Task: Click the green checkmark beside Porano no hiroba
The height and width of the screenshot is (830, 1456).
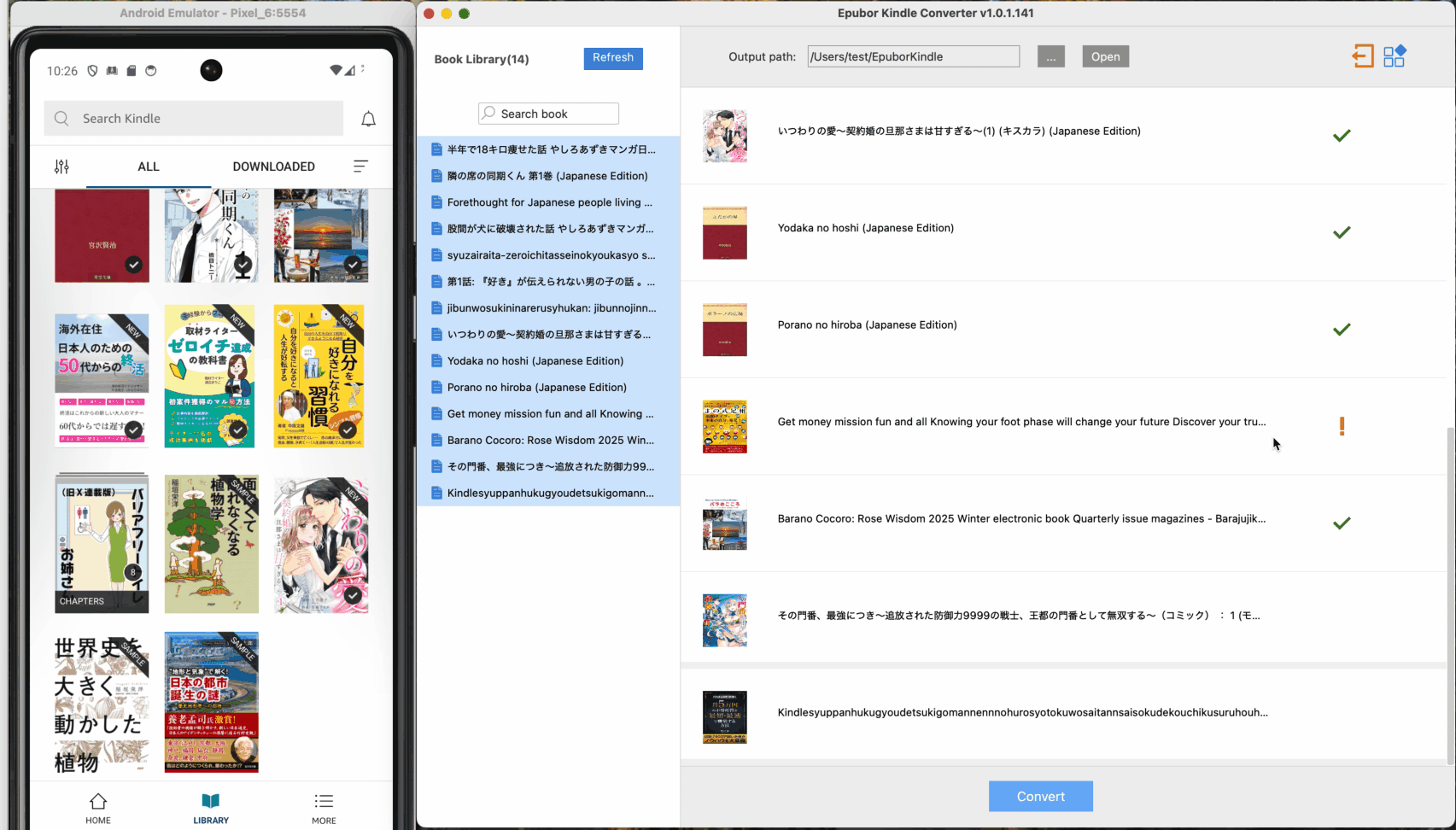Action: click(x=1342, y=330)
